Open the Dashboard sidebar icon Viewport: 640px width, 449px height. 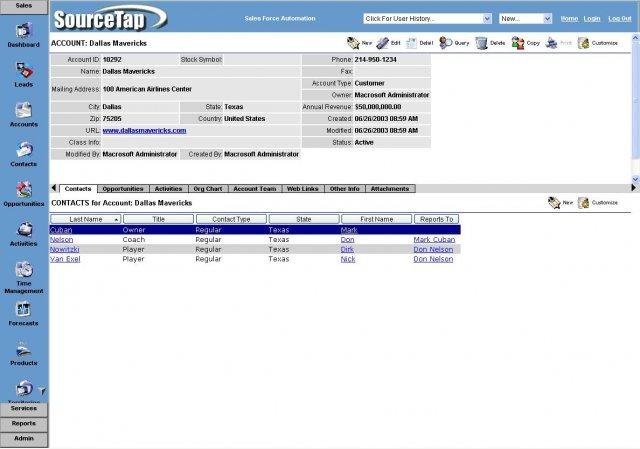pos(24,31)
